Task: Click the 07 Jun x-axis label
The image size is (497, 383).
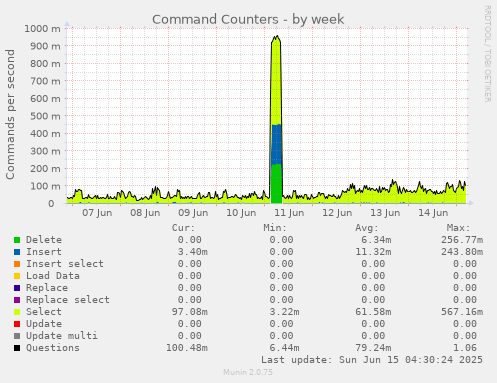Action: click(97, 213)
